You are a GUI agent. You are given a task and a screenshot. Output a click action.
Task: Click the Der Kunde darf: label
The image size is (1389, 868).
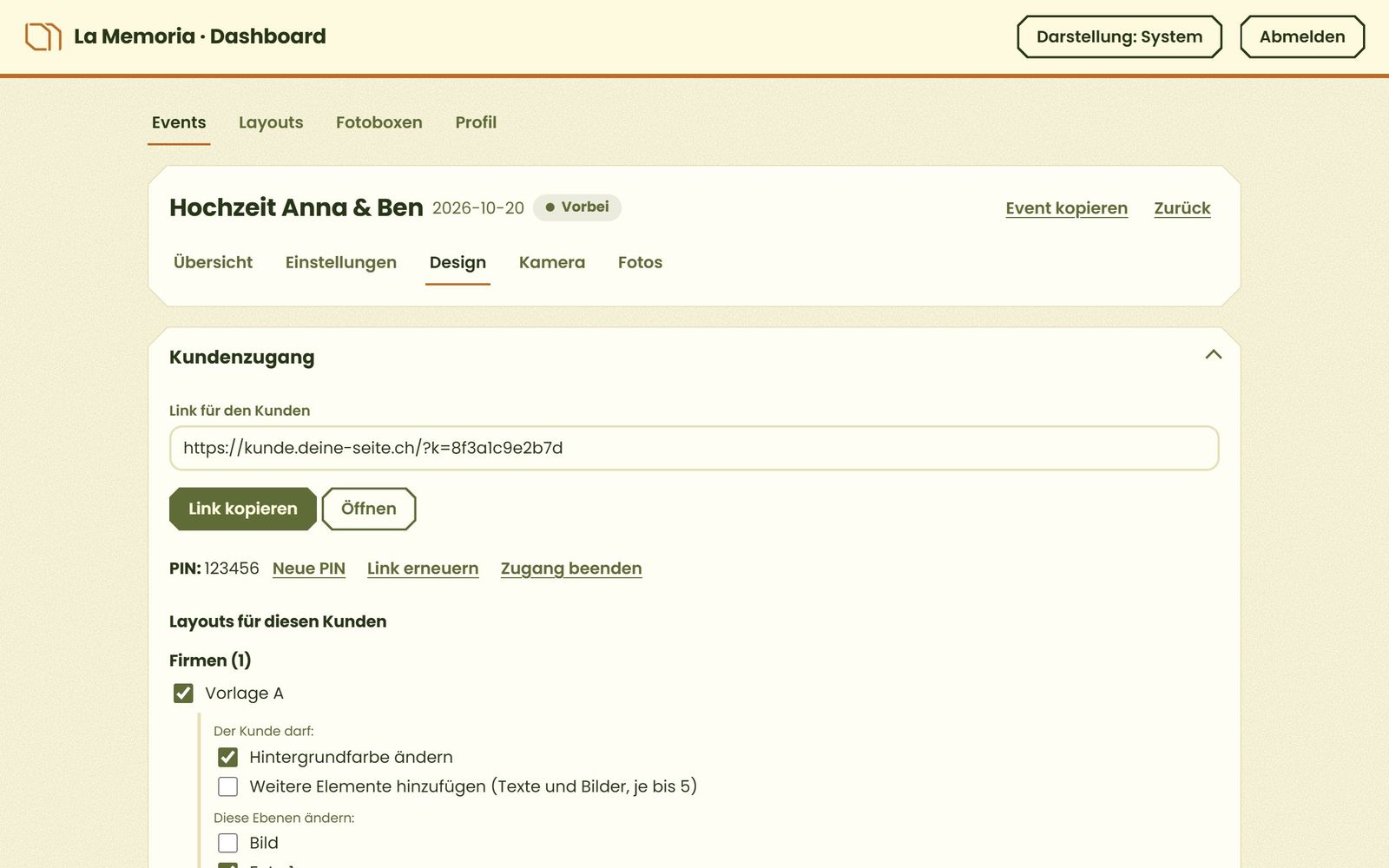(264, 731)
